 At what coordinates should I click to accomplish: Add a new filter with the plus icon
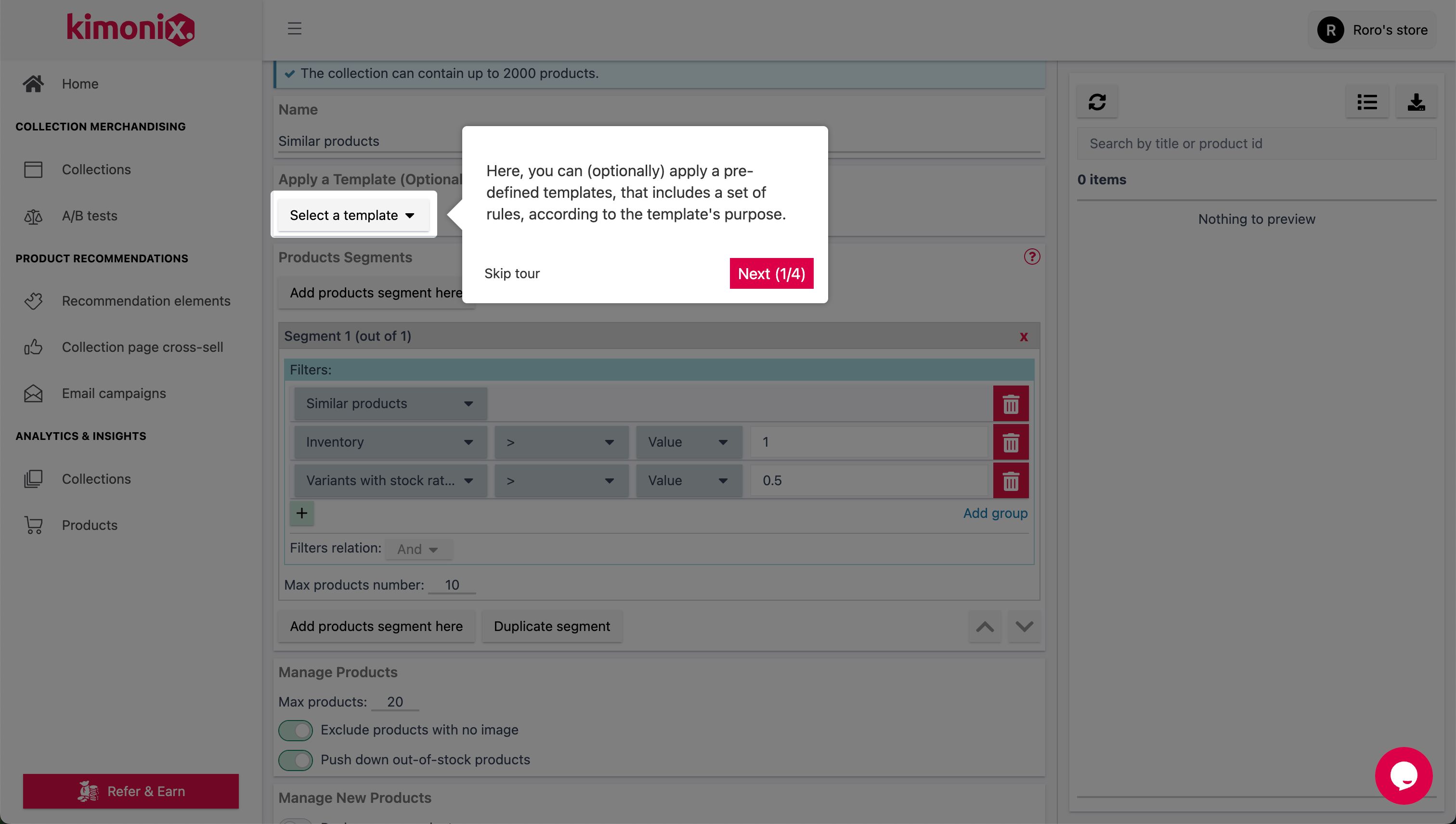point(302,513)
